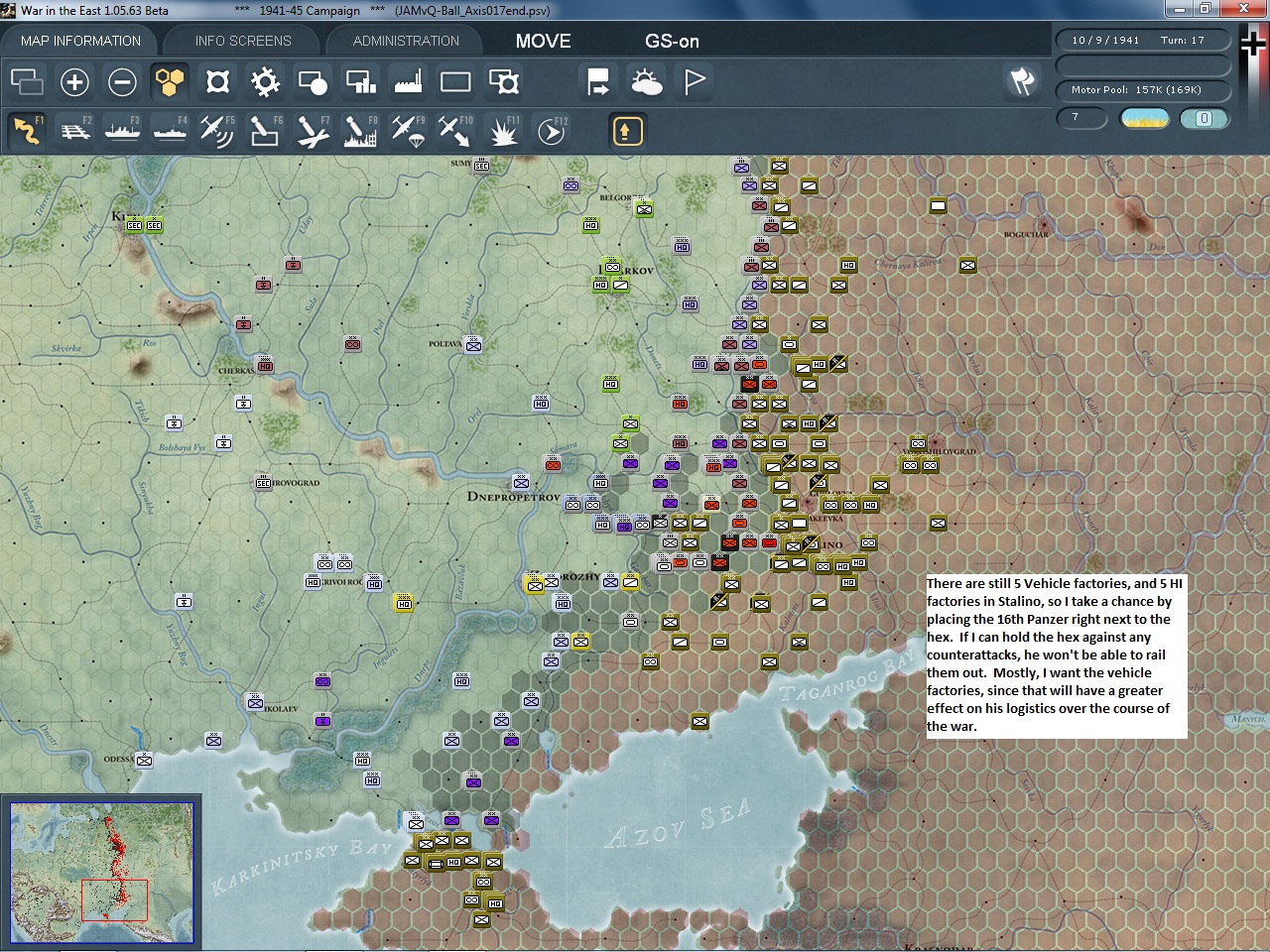This screenshot has height=952, width=1270.
Task: Click the yellow up-arrow box icon
Action: pos(626,131)
